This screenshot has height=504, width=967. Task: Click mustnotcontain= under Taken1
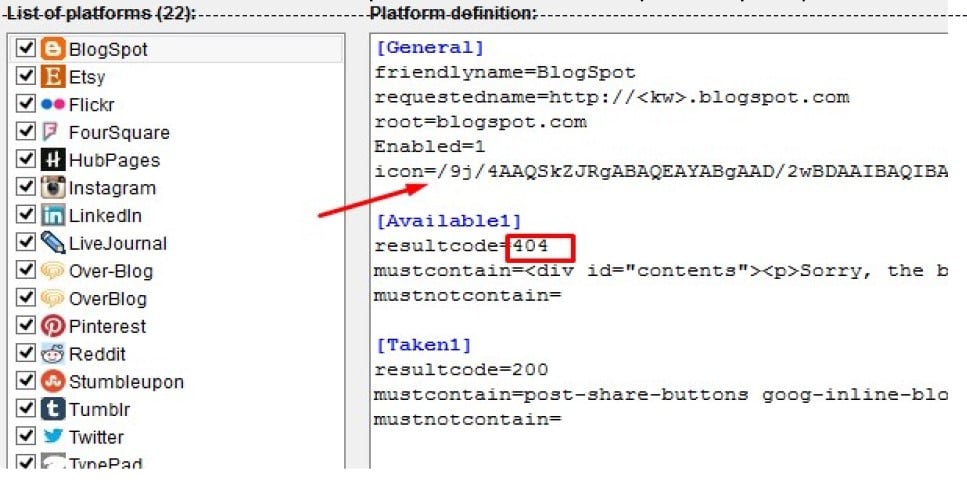click(x=467, y=419)
